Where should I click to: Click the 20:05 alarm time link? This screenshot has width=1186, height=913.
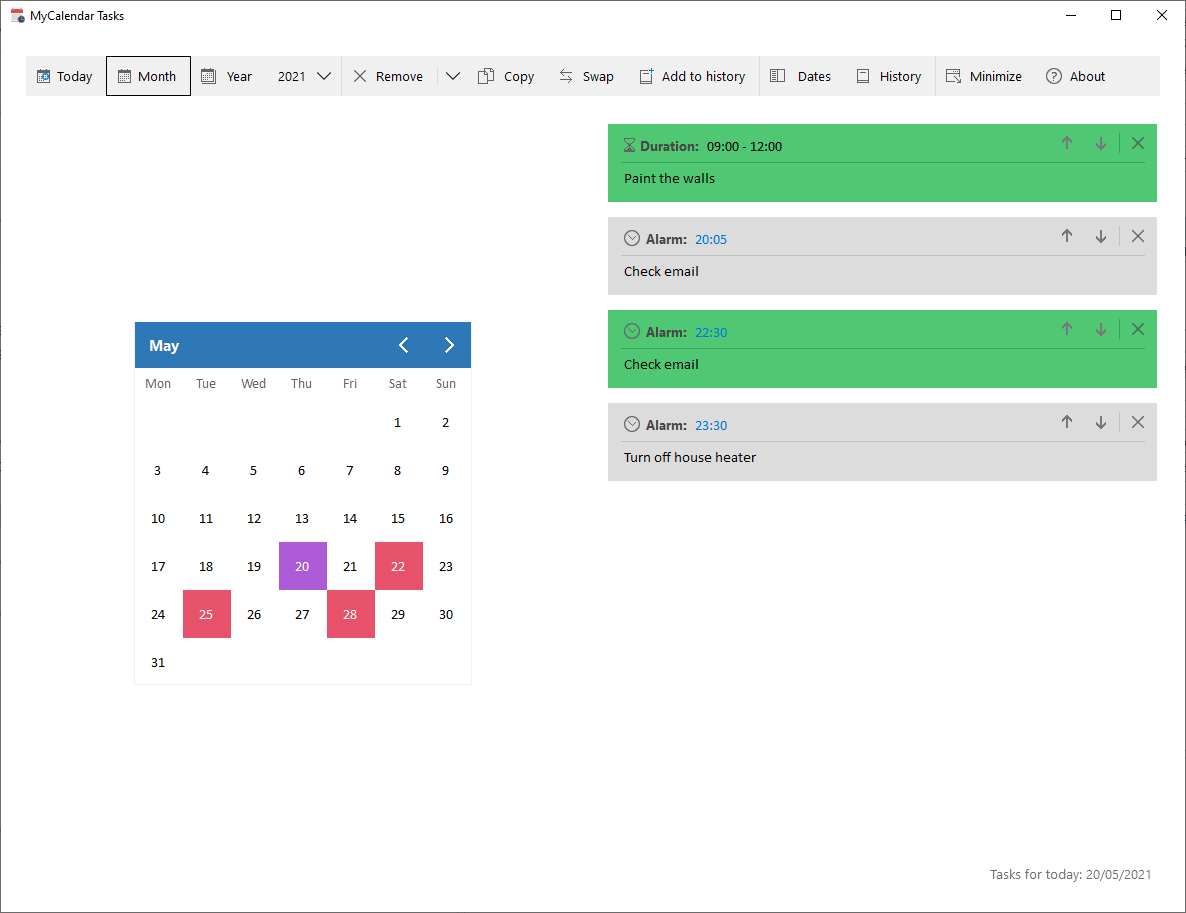pos(711,240)
